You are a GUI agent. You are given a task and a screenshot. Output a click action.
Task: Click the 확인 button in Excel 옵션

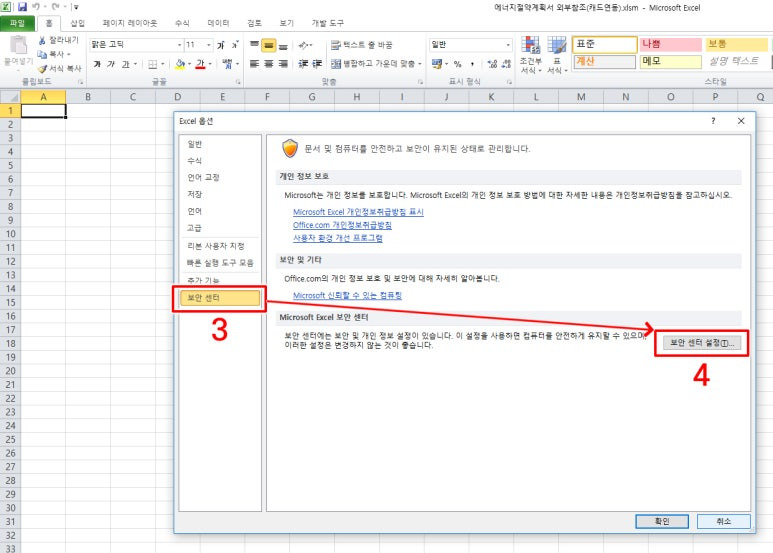(x=662, y=521)
